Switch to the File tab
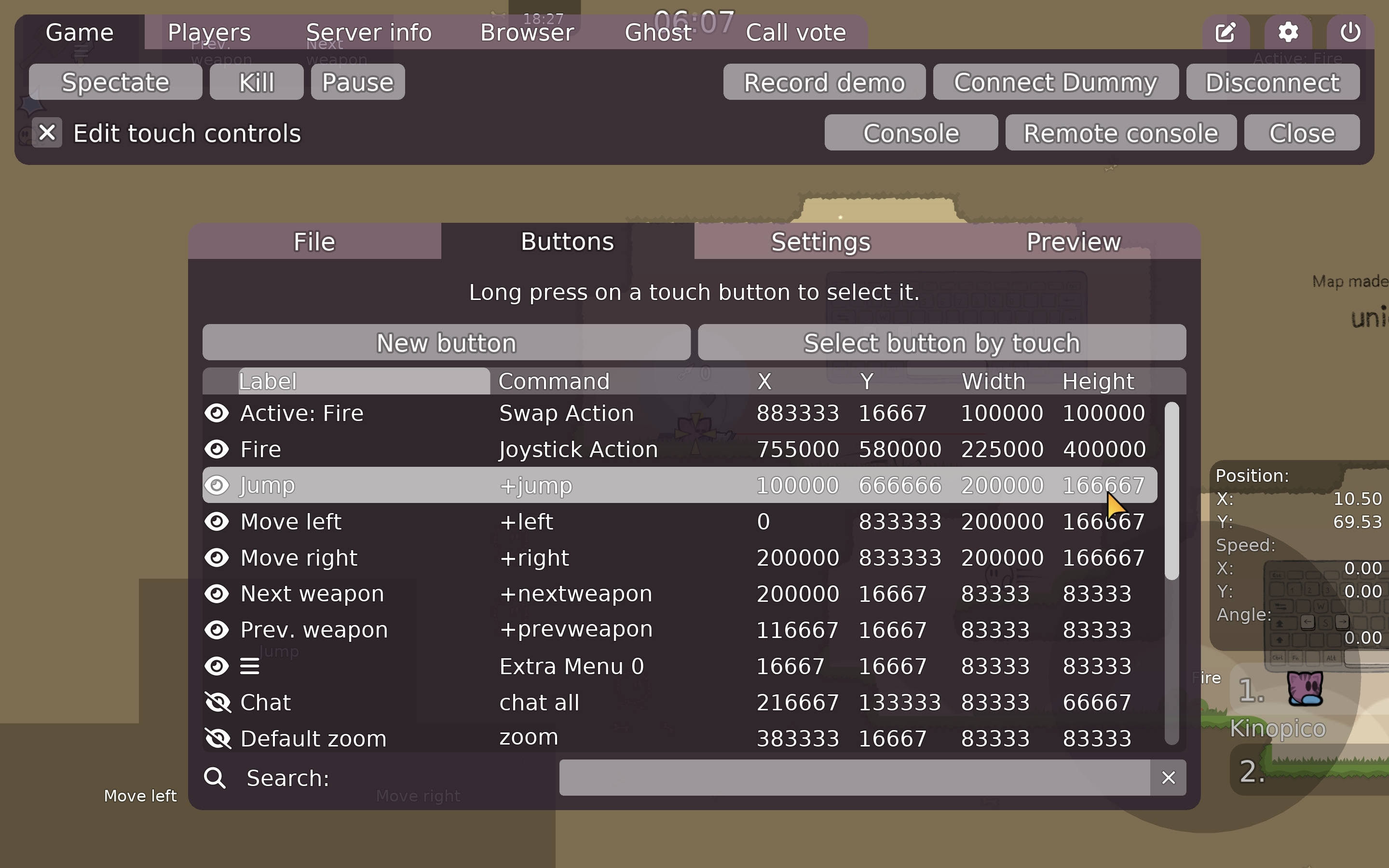Screen dimensions: 1389x868 click(x=314, y=241)
